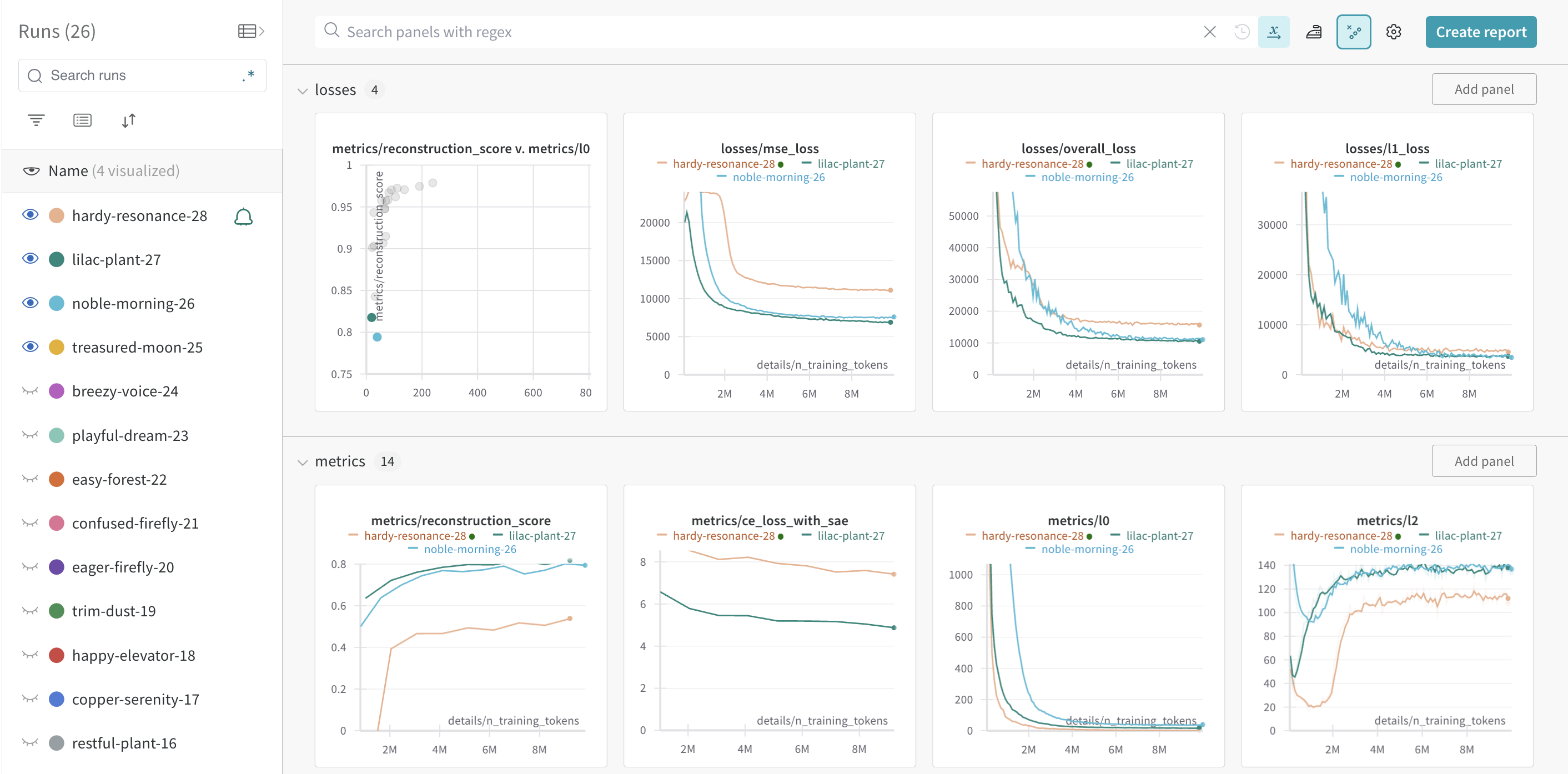This screenshot has height=774, width=1568.
Task: Click the group runs icon
Action: tap(82, 120)
